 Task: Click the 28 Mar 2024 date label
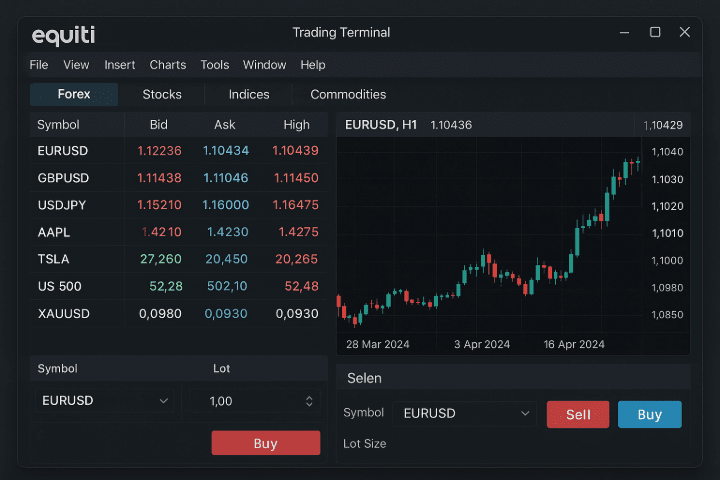pos(377,344)
